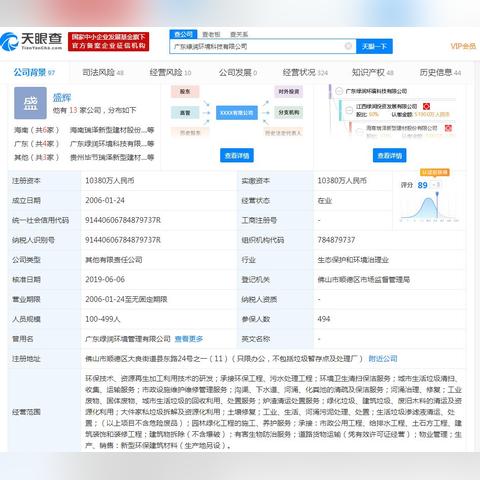Select the 高管 node in relationship diagram
The width and height of the screenshot is (480, 480).
click(x=185, y=113)
